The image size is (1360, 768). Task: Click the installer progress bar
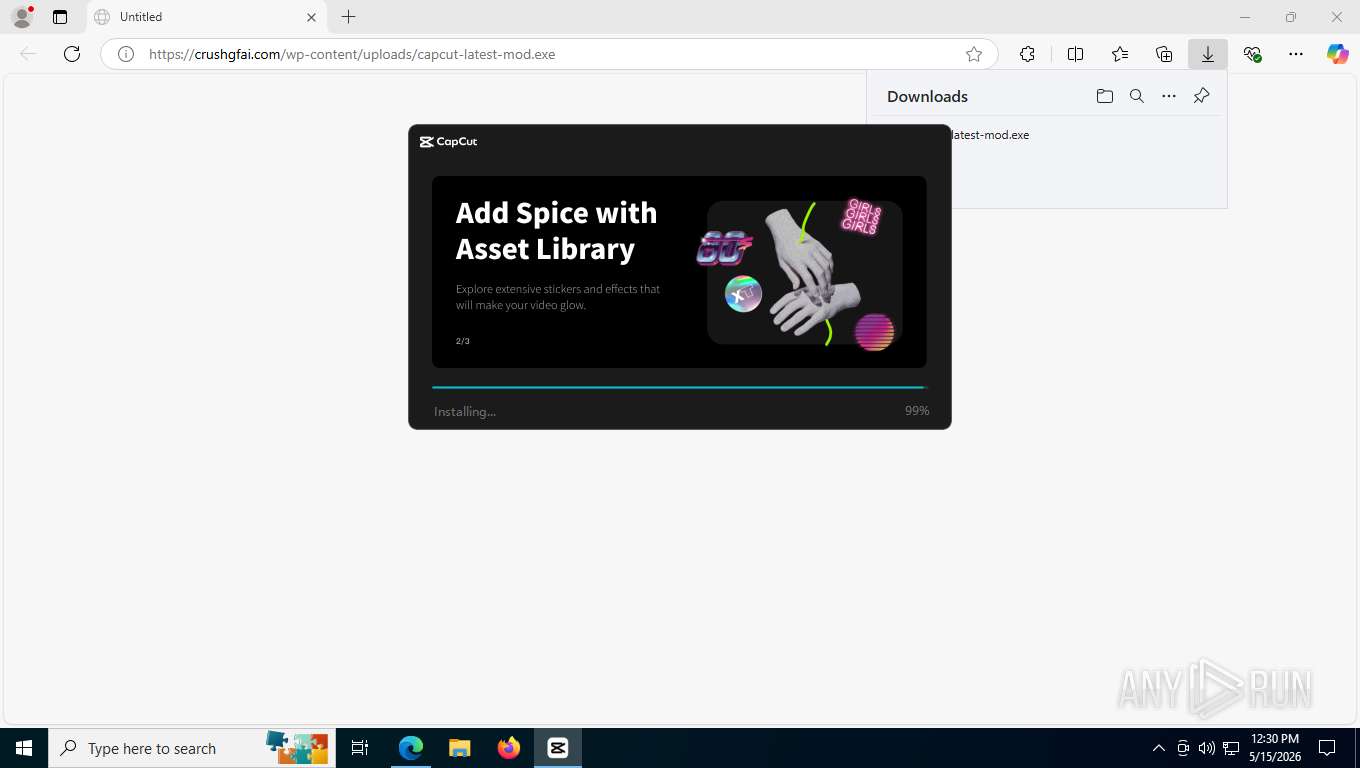point(679,387)
